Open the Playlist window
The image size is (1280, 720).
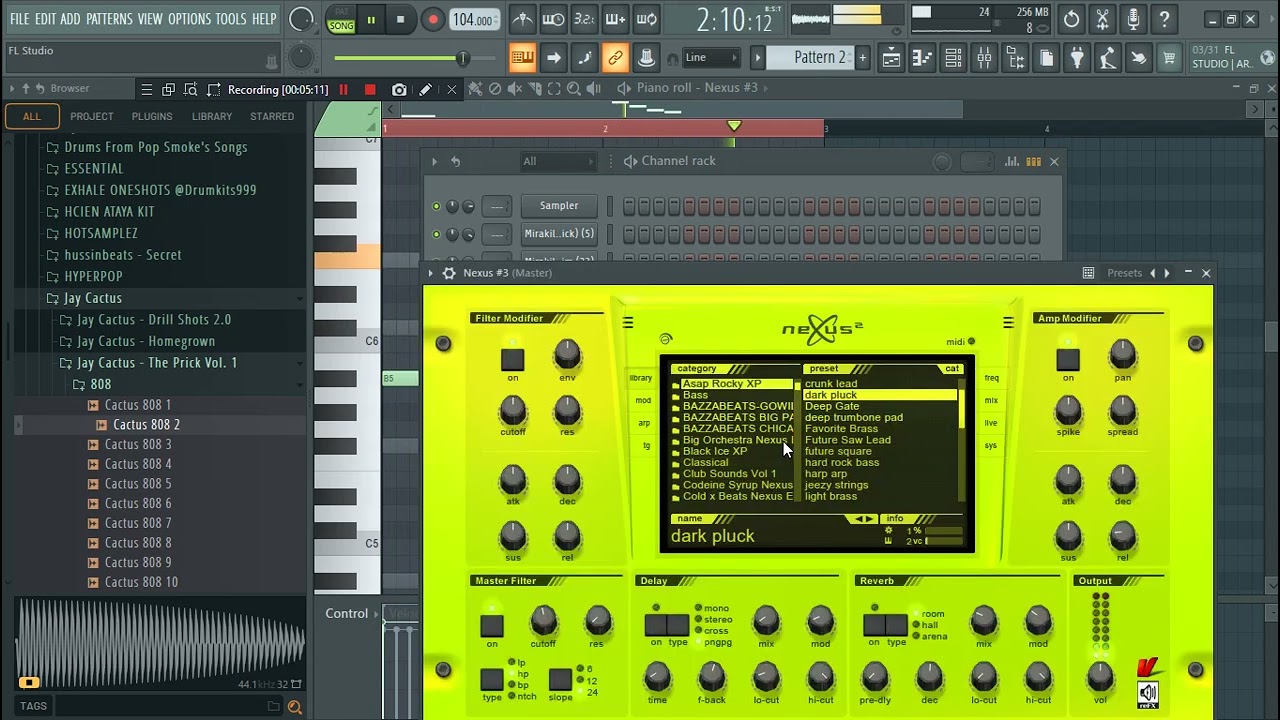(891, 58)
